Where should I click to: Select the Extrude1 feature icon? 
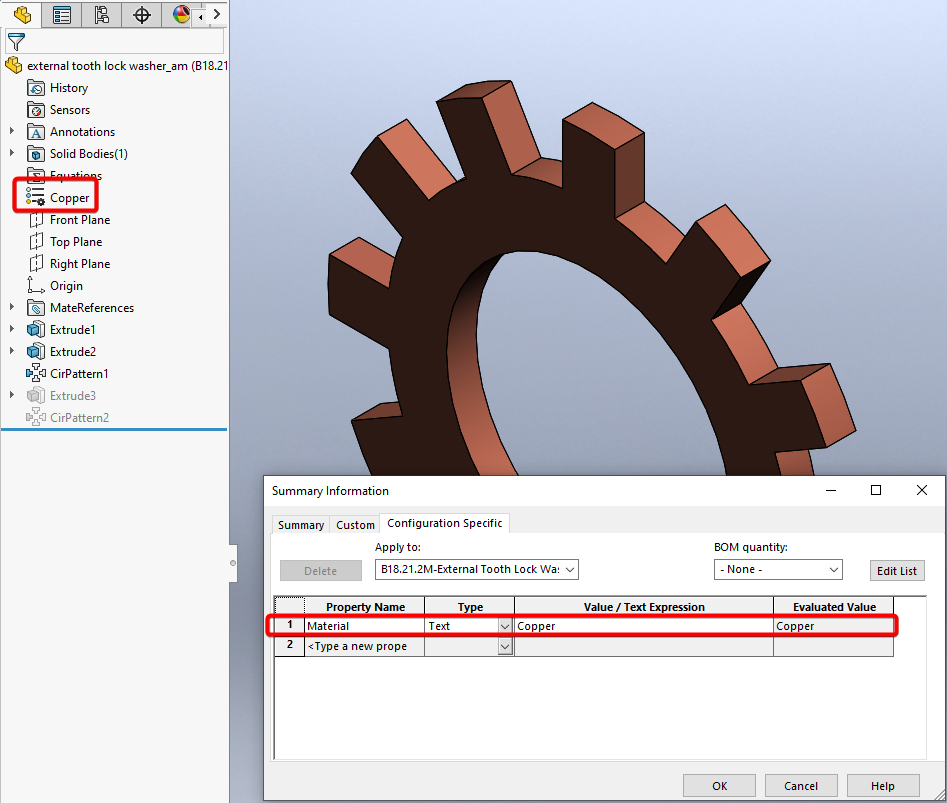[36, 330]
